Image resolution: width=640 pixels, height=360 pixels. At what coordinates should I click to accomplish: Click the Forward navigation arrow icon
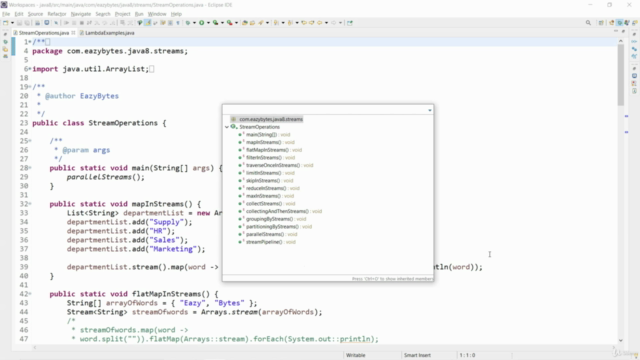(334, 23)
